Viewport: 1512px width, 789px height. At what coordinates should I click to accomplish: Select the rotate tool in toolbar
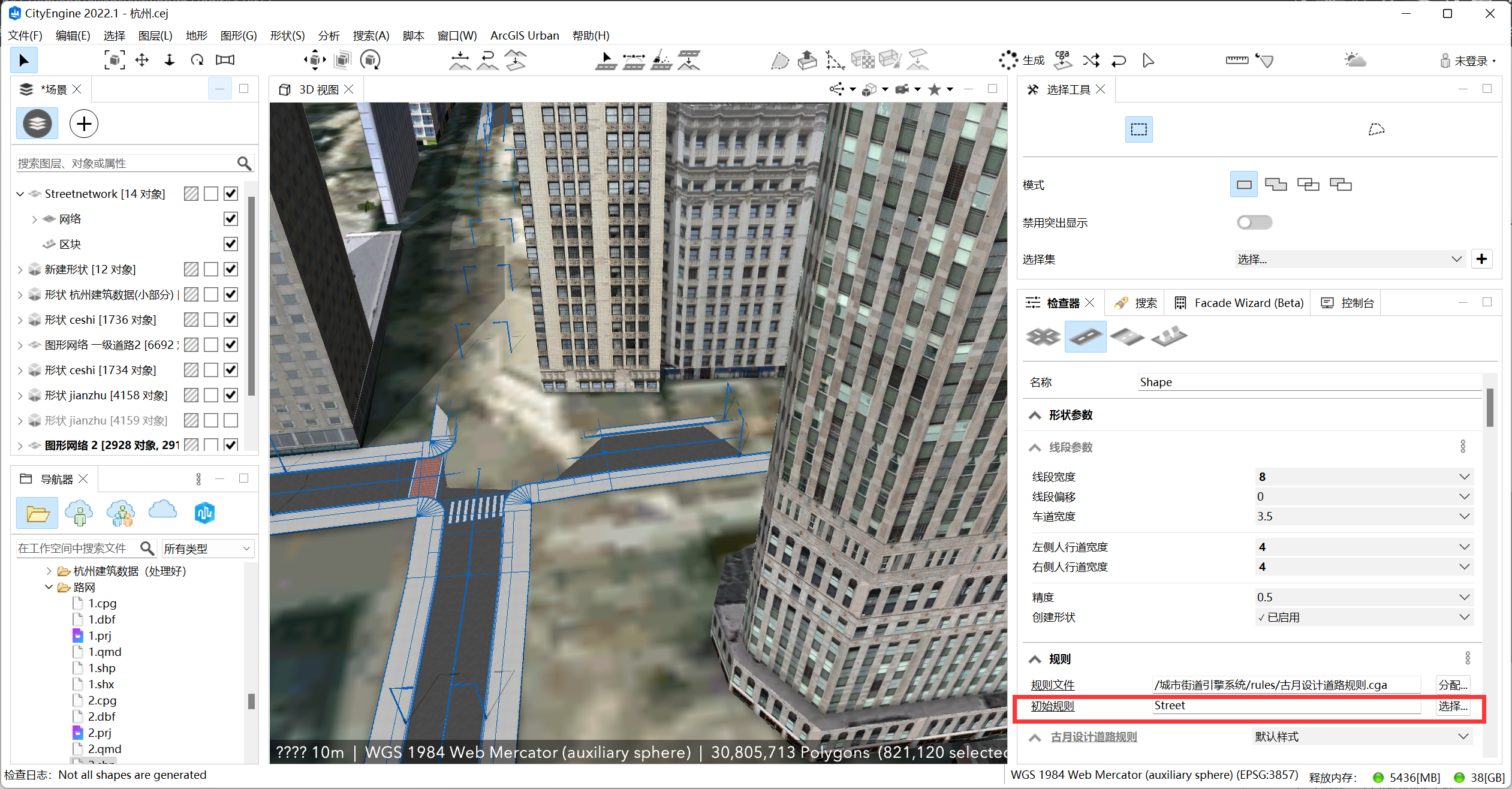pyautogui.click(x=197, y=60)
